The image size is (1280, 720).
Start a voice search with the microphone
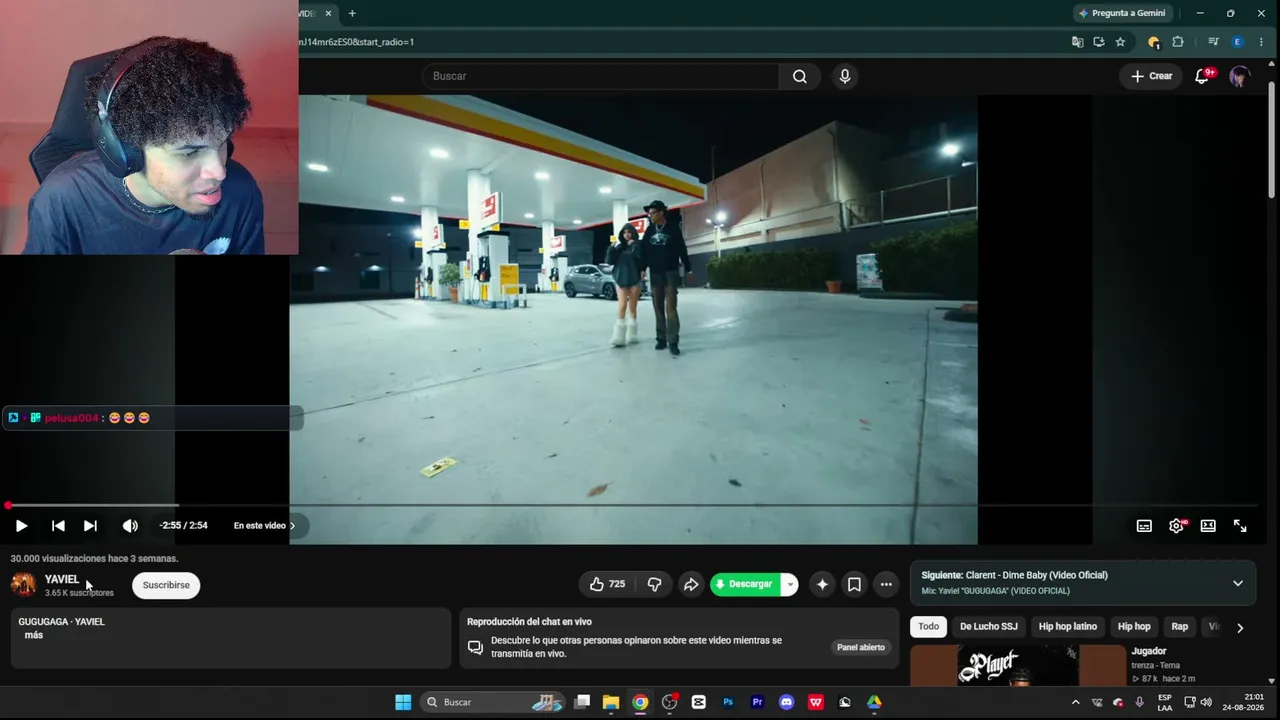[x=845, y=76]
